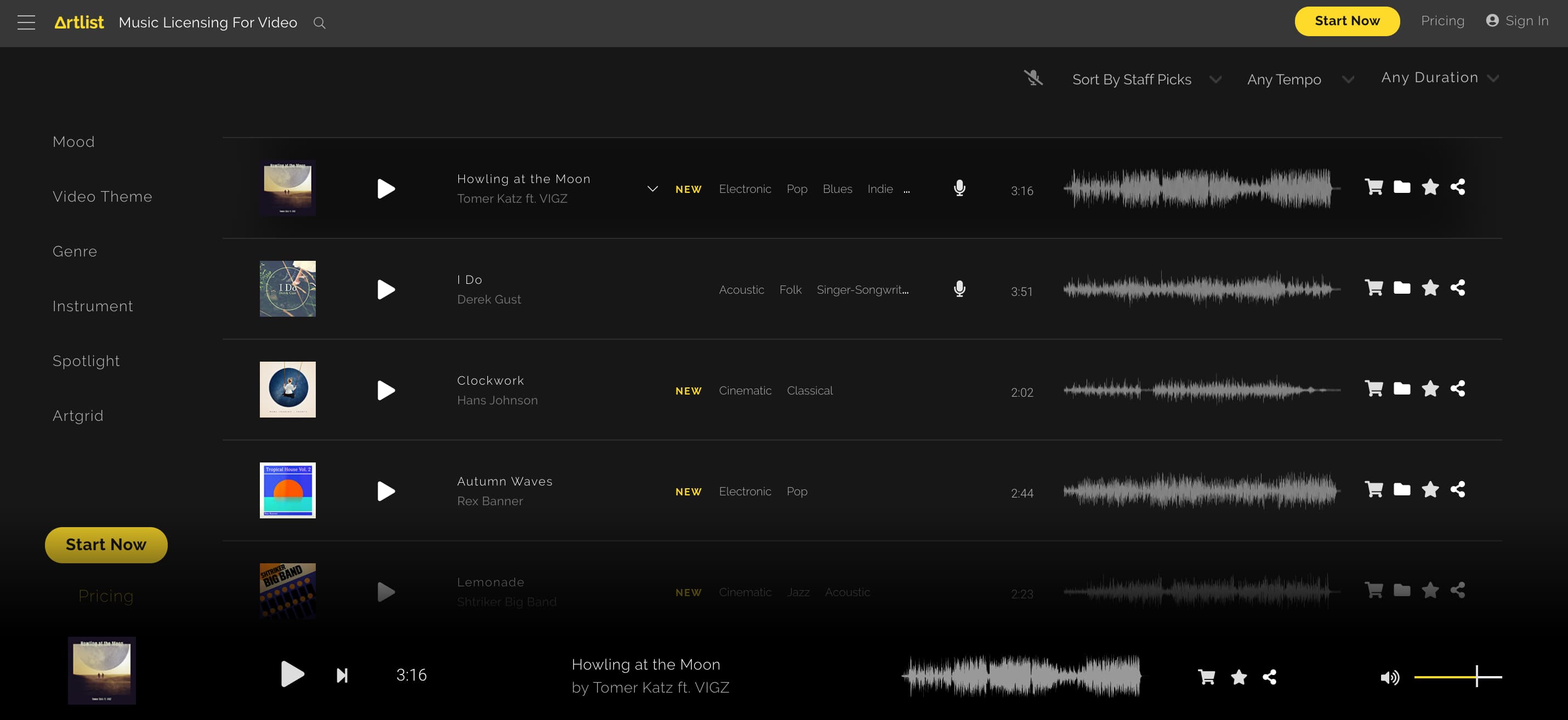The height and width of the screenshot is (720, 1568).
Task: Click the "Clockwork" album artwork thumbnail
Action: pyautogui.click(x=287, y=389)
